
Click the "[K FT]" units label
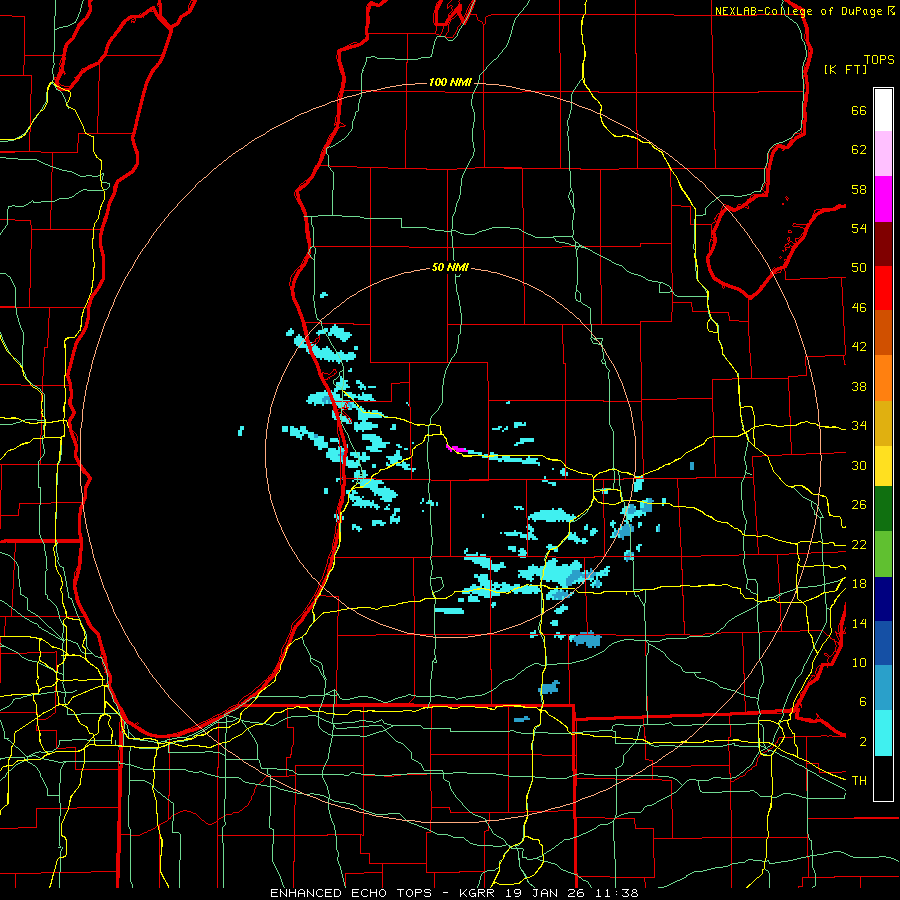[x=845, y=69]
